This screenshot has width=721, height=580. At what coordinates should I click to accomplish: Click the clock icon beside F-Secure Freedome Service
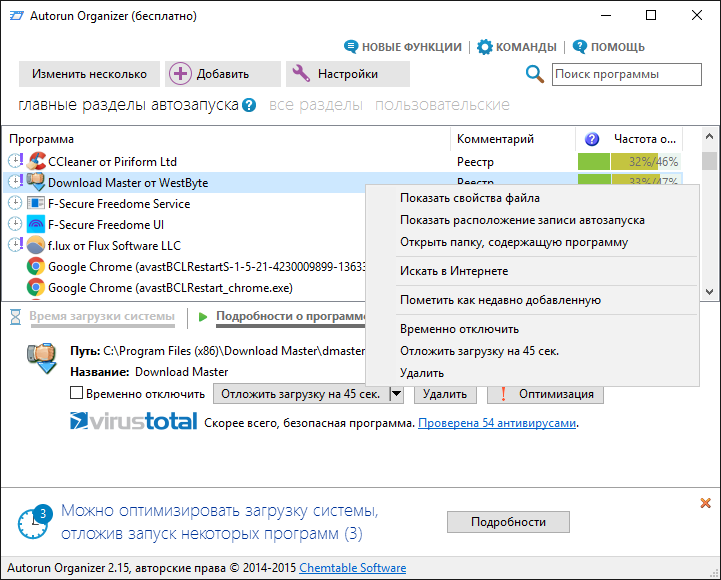tap(15, 203)
